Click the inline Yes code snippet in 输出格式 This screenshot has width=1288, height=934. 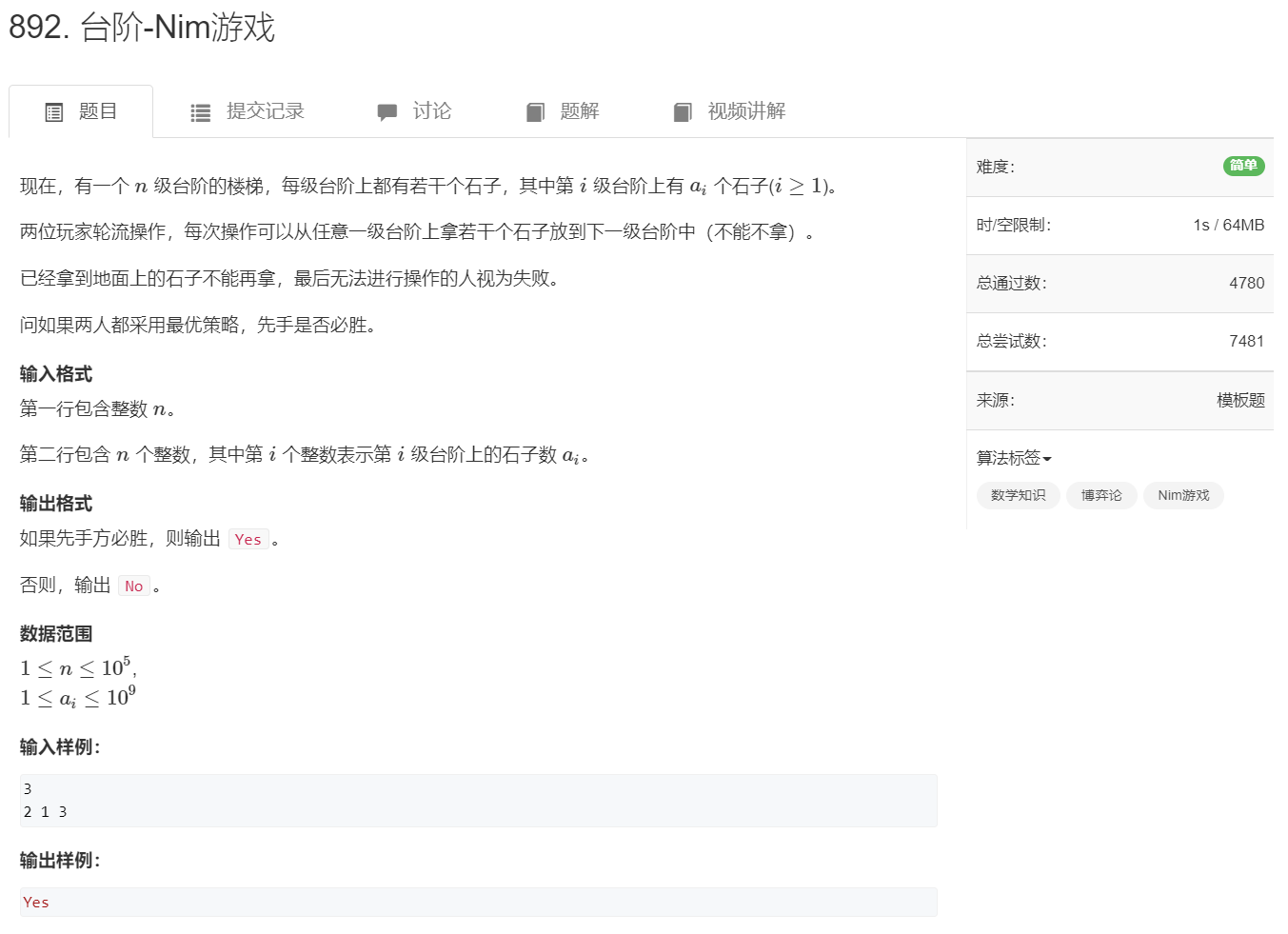click(x=248, y=539)
